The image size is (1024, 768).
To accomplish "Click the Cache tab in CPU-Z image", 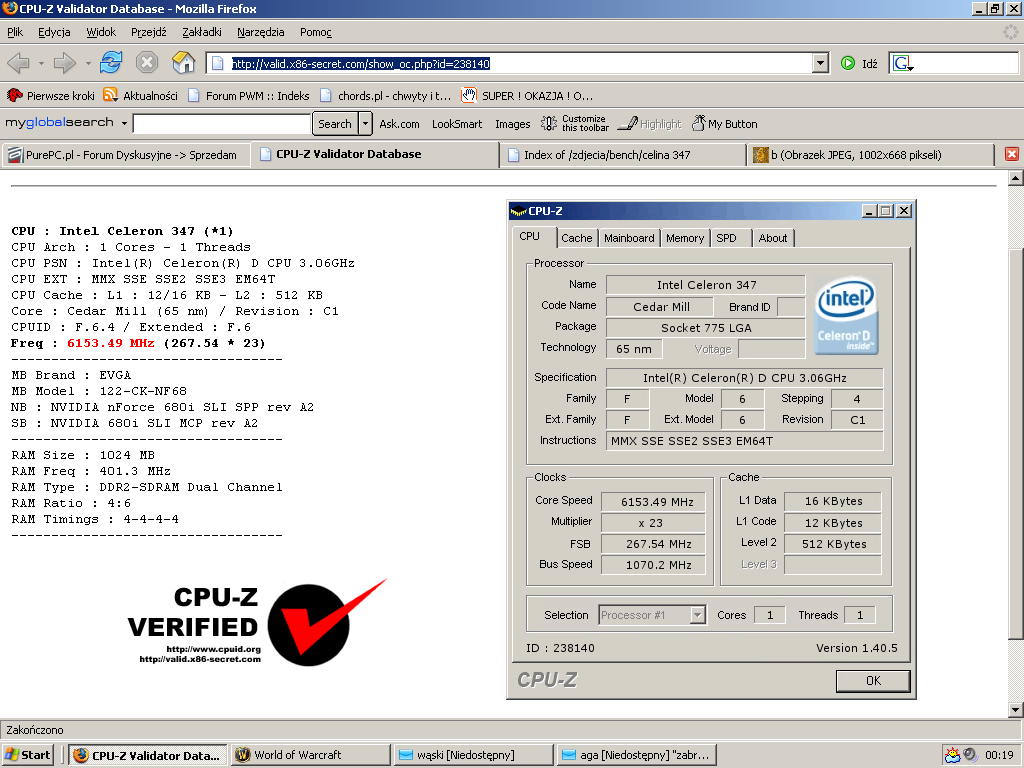I will pos(577,238).
